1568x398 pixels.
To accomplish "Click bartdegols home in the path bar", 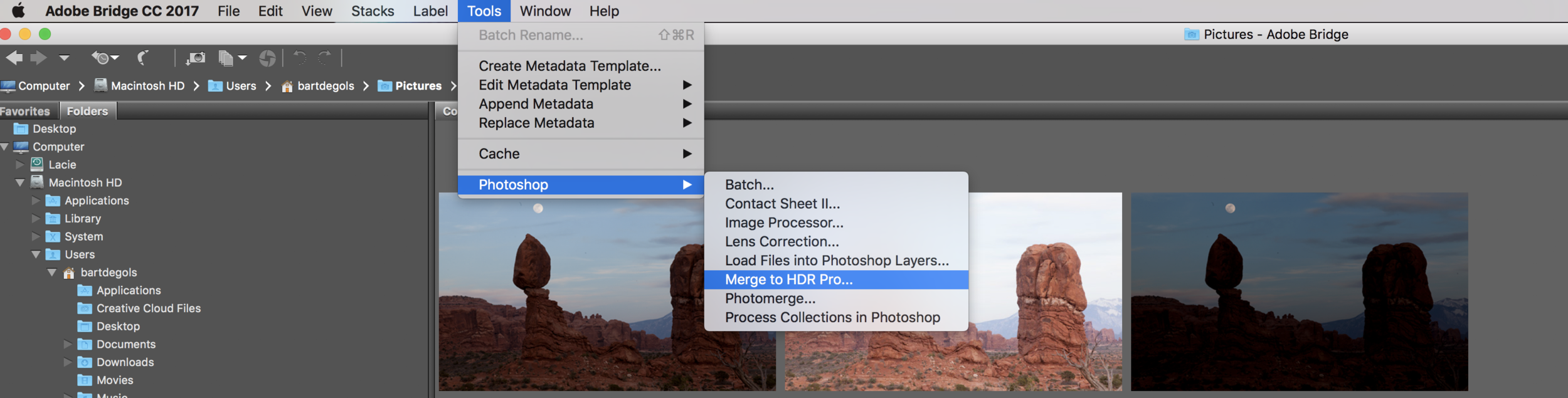I will tap(317, 86).
